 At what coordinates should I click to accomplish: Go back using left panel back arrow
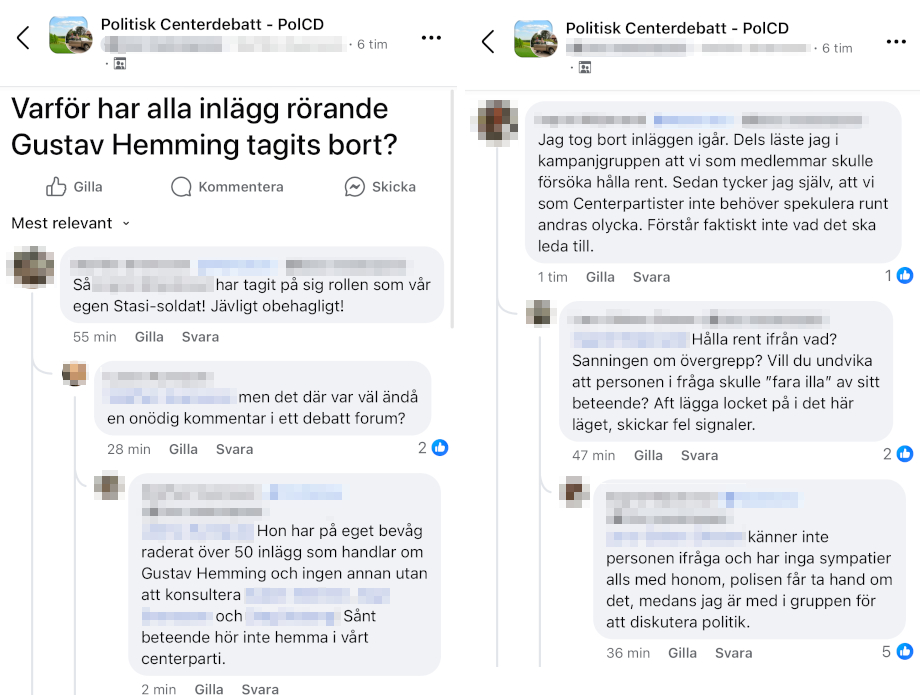(23, 38)
